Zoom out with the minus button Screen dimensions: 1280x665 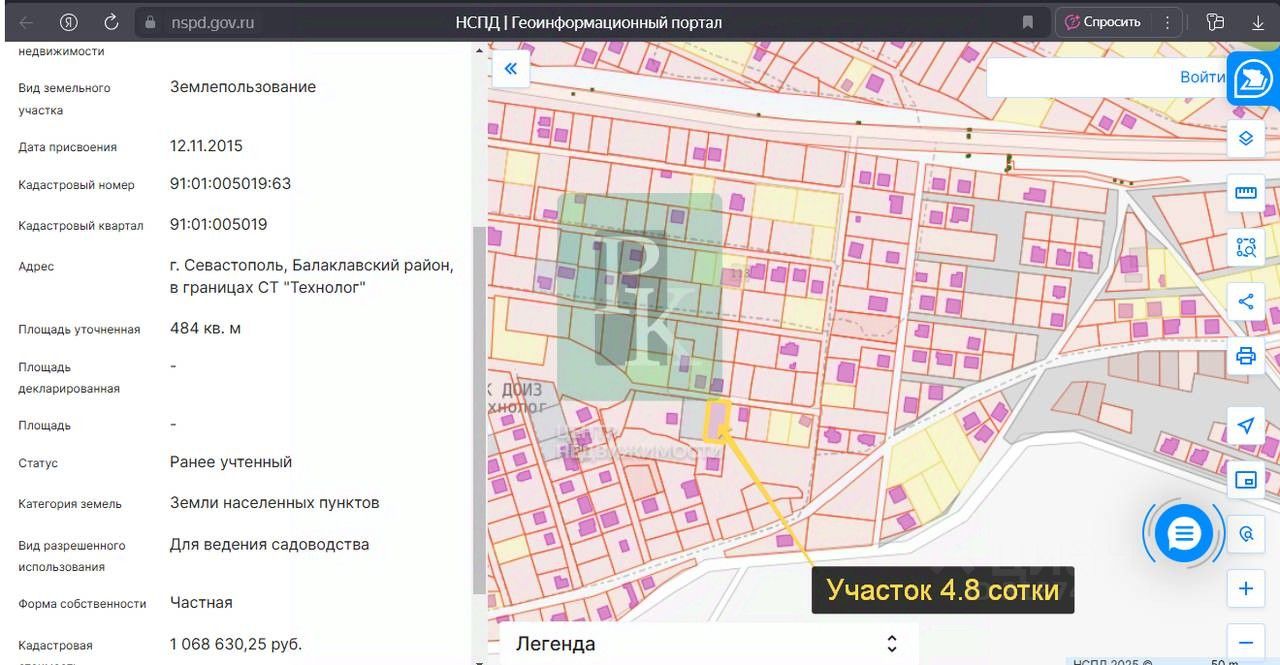1245,642
